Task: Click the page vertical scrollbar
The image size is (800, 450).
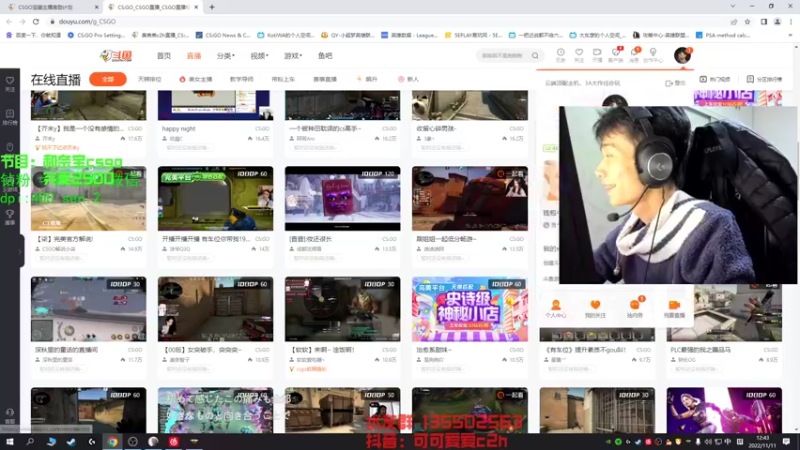Action: click(796, 239)
